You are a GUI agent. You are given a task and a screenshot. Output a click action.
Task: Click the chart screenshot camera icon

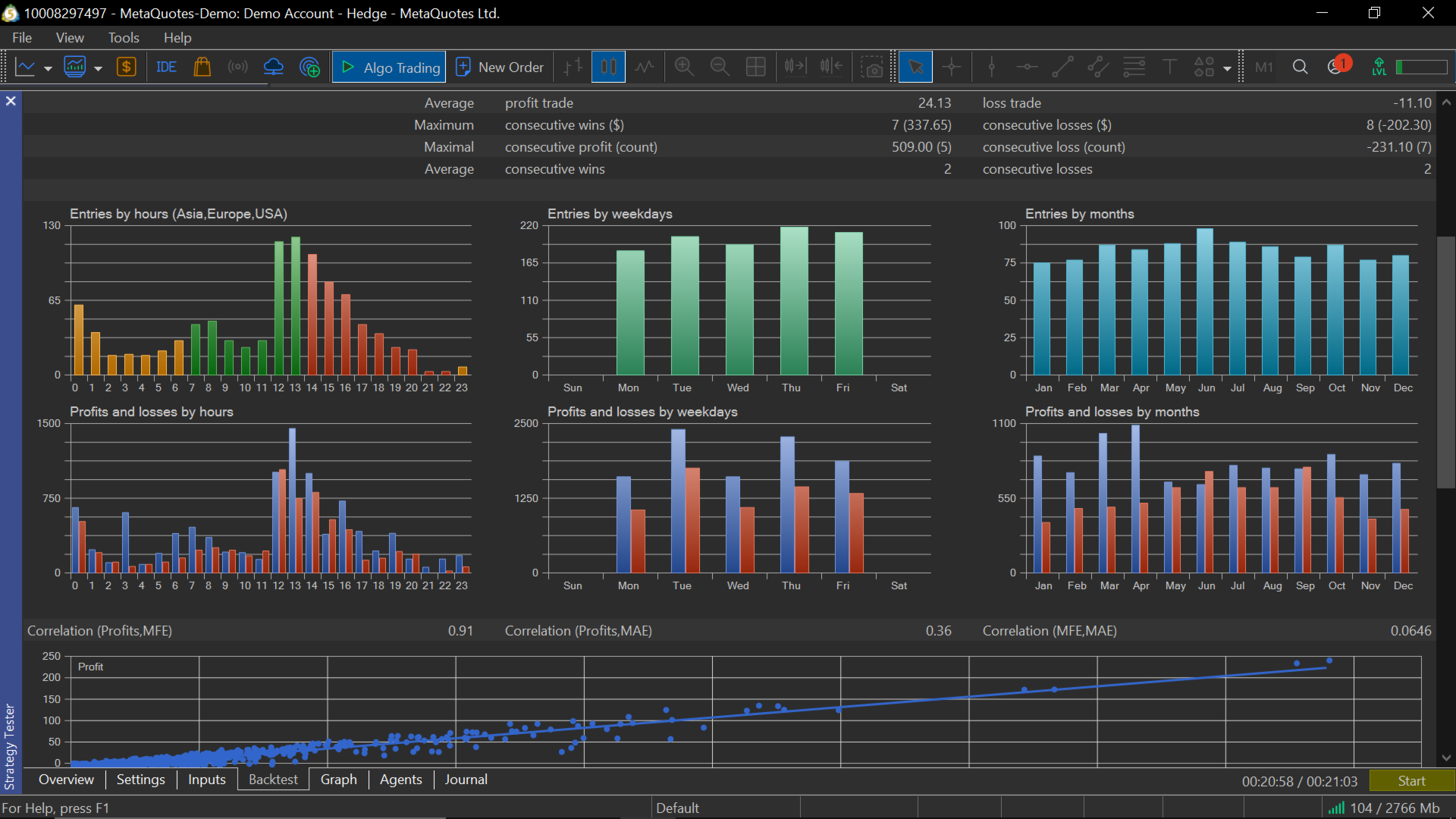[x=872, y=67]
